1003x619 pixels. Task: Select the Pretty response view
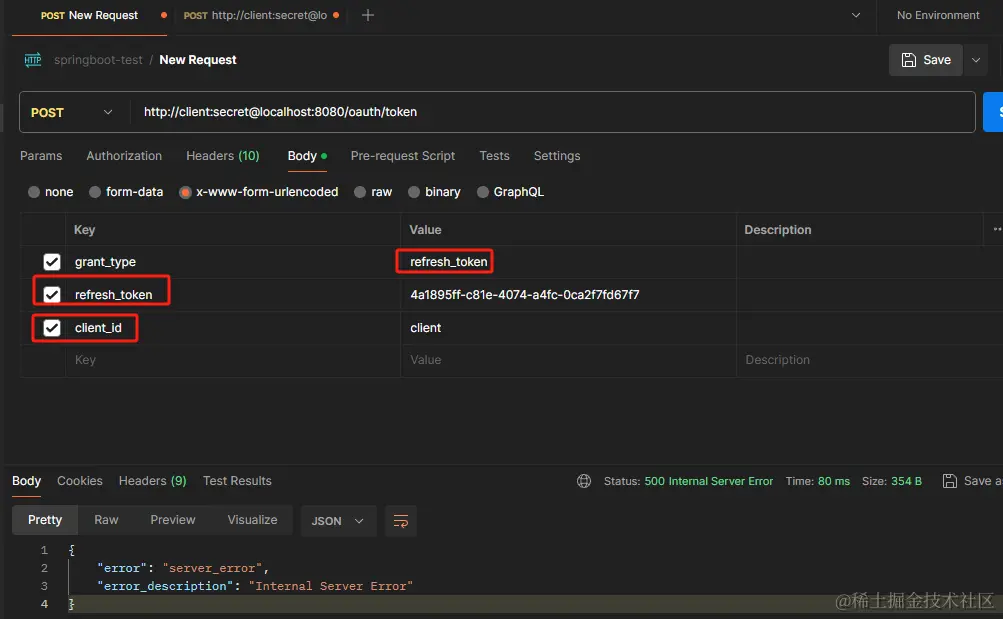45,520
